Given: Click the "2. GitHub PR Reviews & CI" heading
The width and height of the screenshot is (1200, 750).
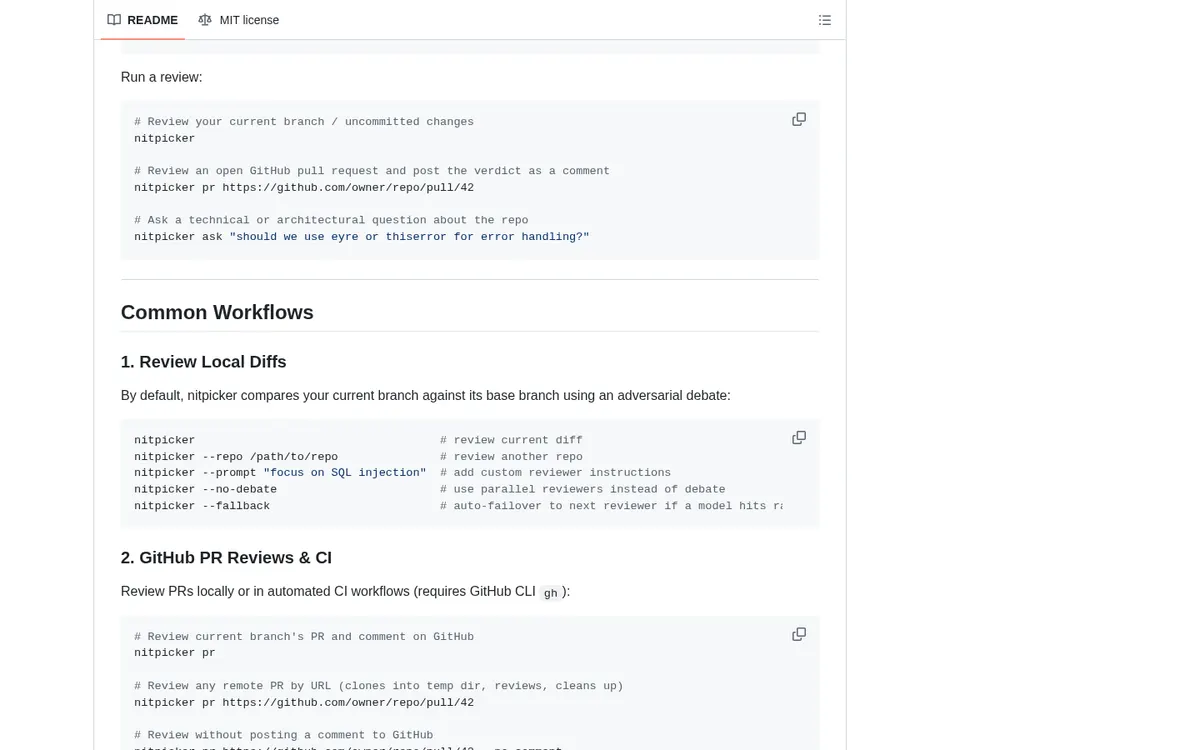Looking at the screenshot, I should (x=226, y=558).
